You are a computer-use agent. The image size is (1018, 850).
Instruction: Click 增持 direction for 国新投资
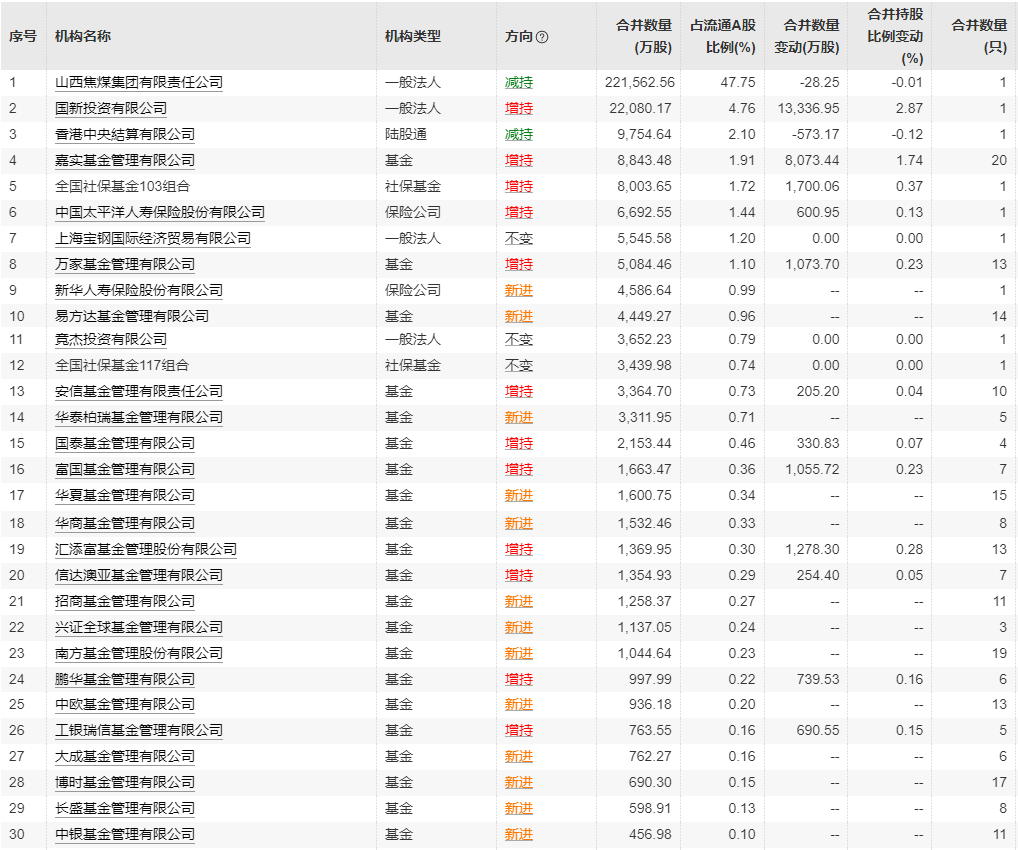click(x=519, y=108)
